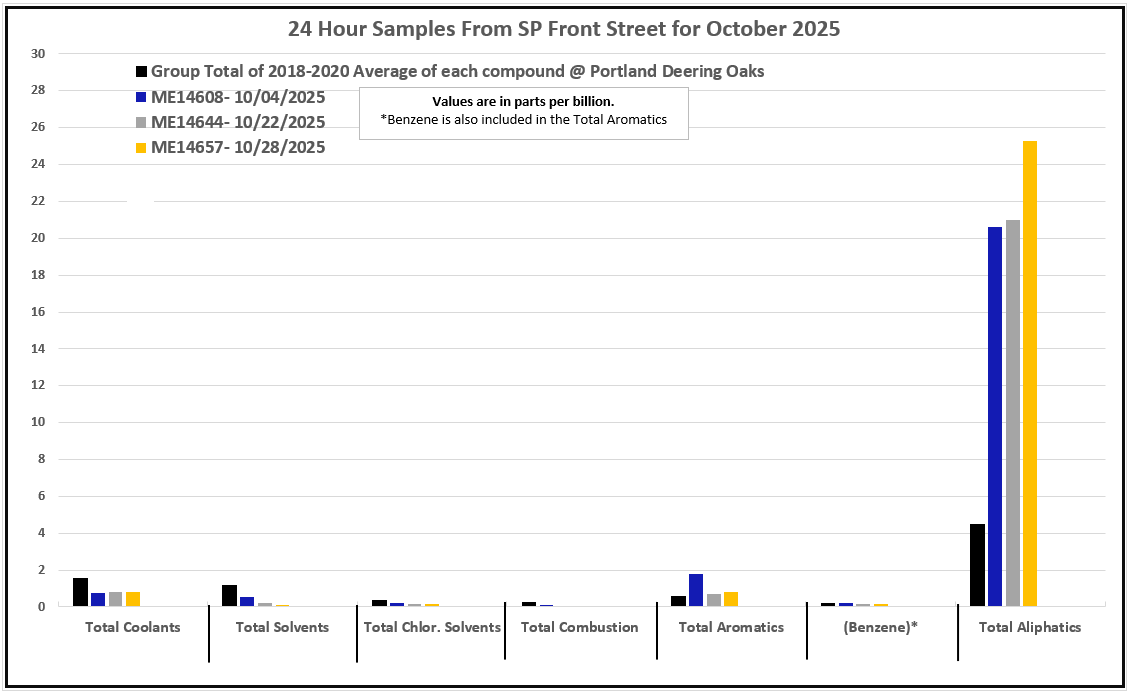Click the gray Total Aliphatics bar
Image resolution: width=1130 pixels, height=693 pixels.
tap(1013, 412)
